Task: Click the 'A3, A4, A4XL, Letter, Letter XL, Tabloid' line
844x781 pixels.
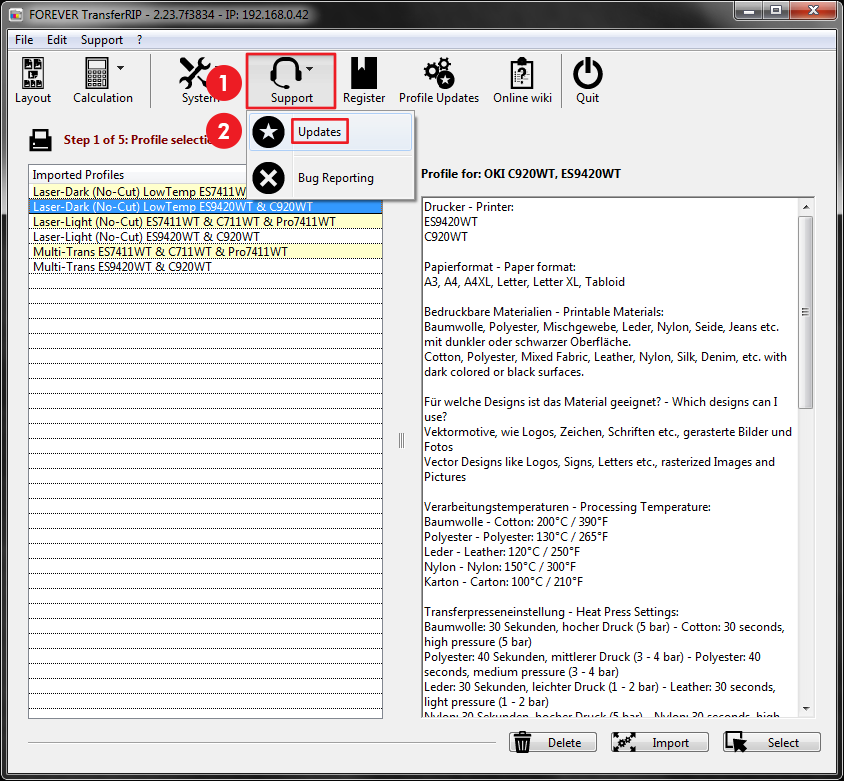Action: [524, 282]
